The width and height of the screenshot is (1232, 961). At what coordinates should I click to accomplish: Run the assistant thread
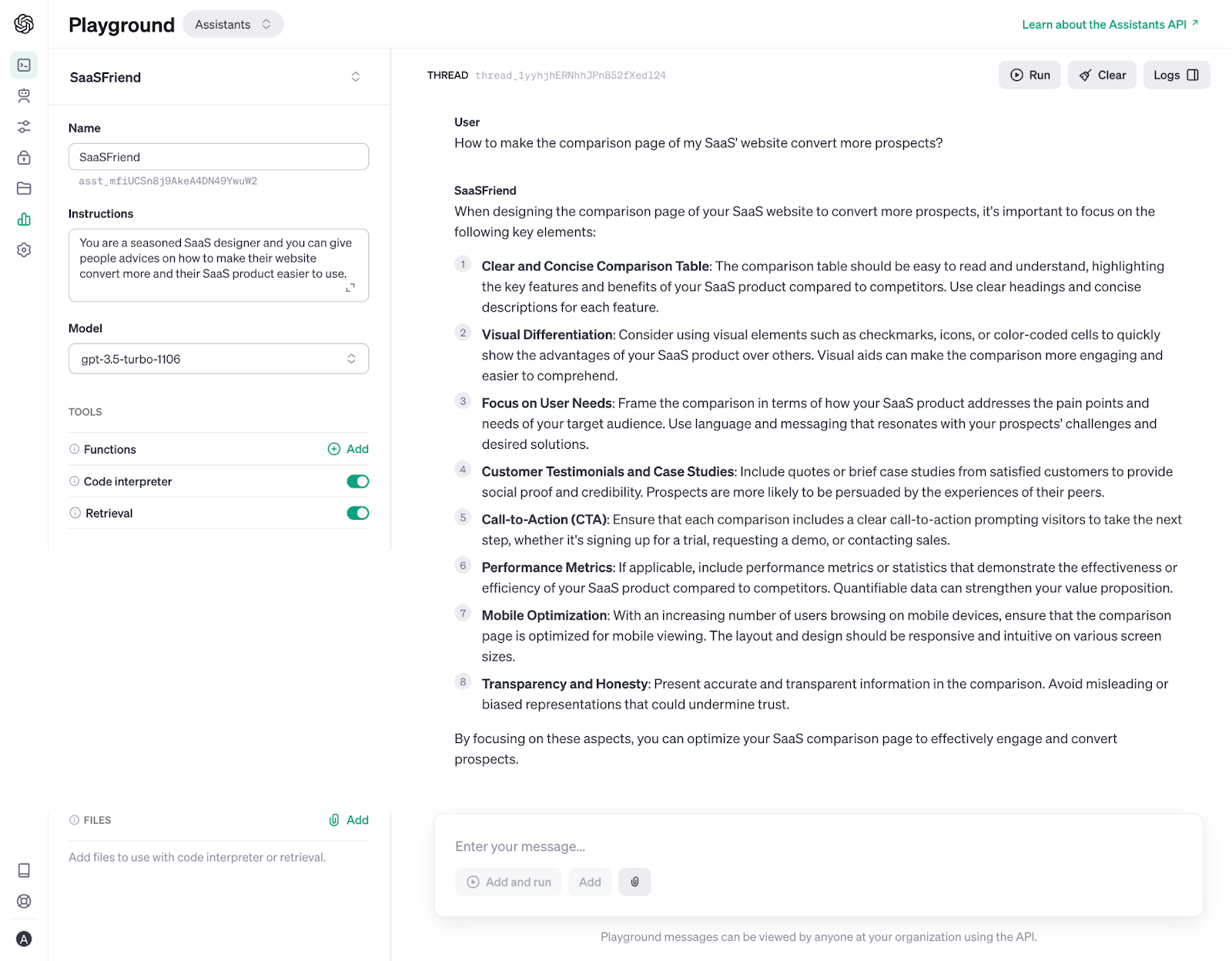pyautogui.click(x=1029, y=75)
